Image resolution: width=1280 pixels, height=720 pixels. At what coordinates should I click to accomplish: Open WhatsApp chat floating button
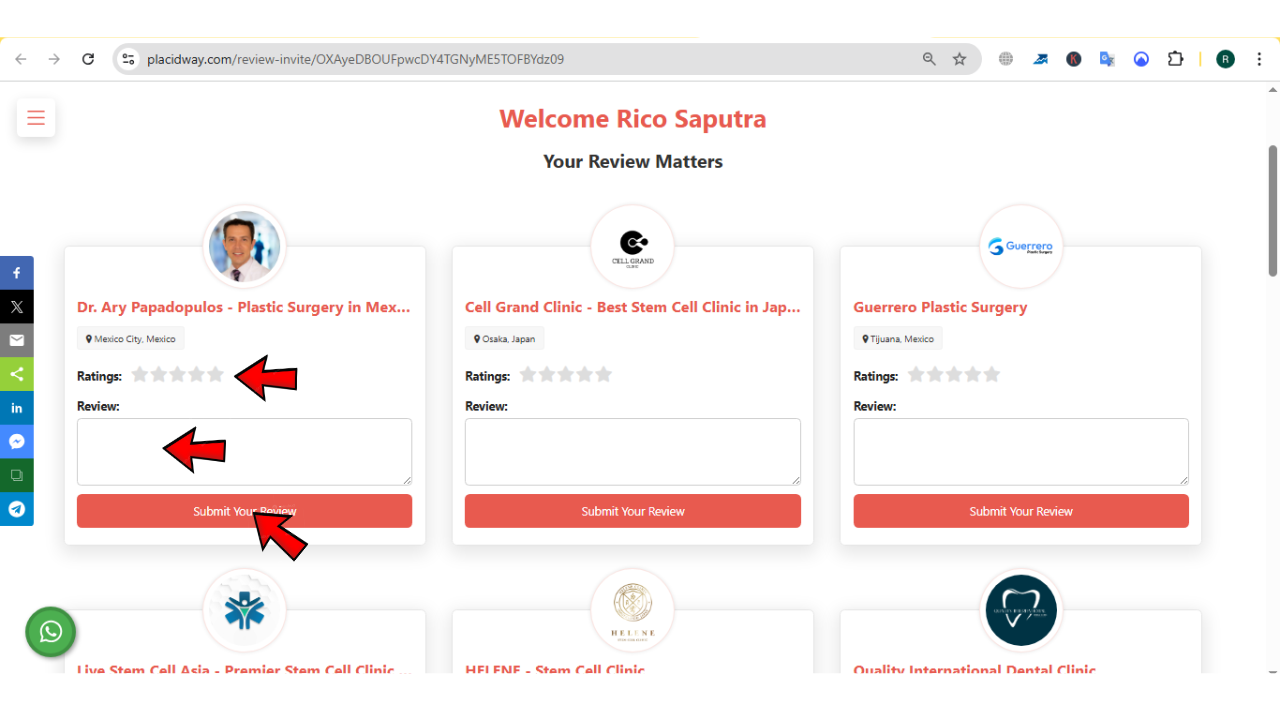51,632
